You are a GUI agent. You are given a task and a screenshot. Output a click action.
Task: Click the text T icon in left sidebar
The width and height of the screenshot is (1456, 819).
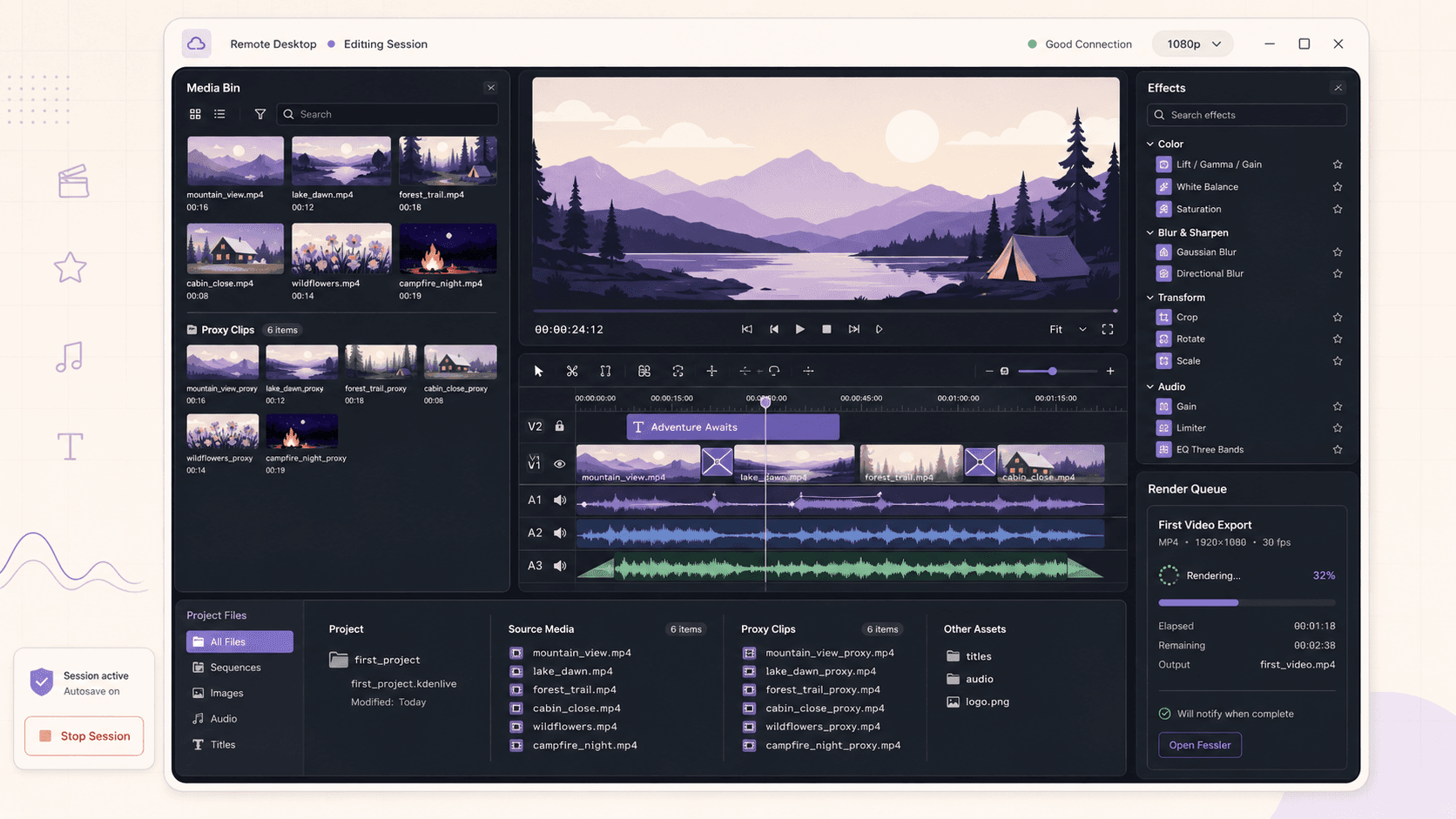pyautogui.click(x=71, y=446)
